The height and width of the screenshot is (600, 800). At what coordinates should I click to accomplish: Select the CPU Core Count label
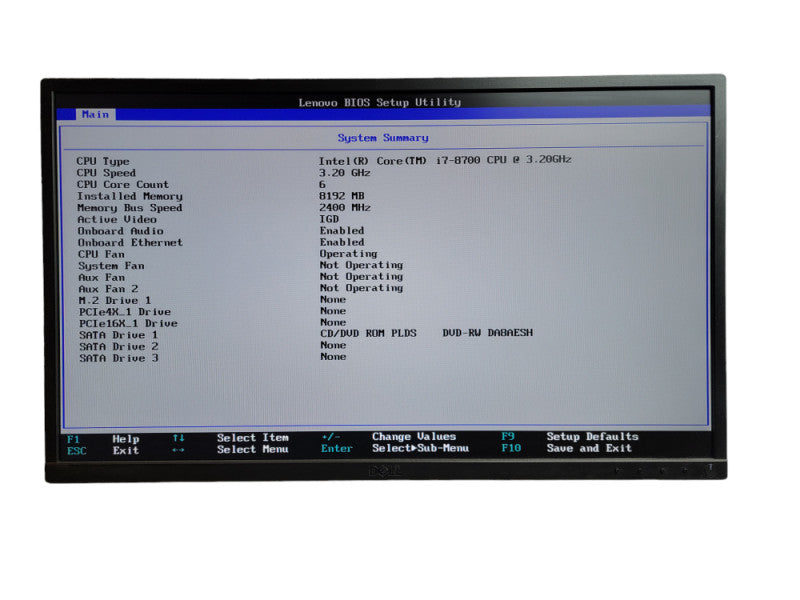tap(122, 185)
